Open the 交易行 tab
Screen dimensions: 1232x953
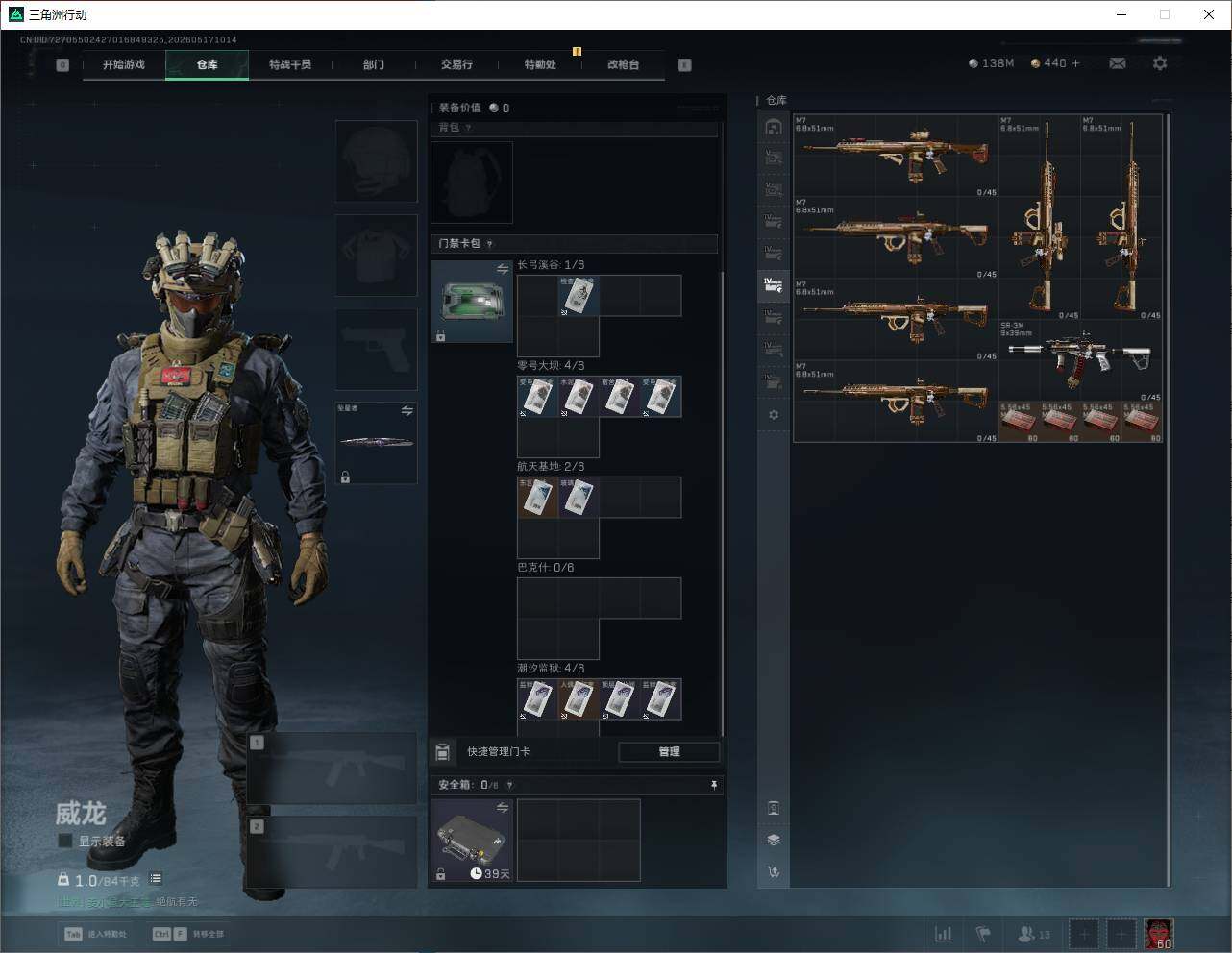[x=456, y=64]
